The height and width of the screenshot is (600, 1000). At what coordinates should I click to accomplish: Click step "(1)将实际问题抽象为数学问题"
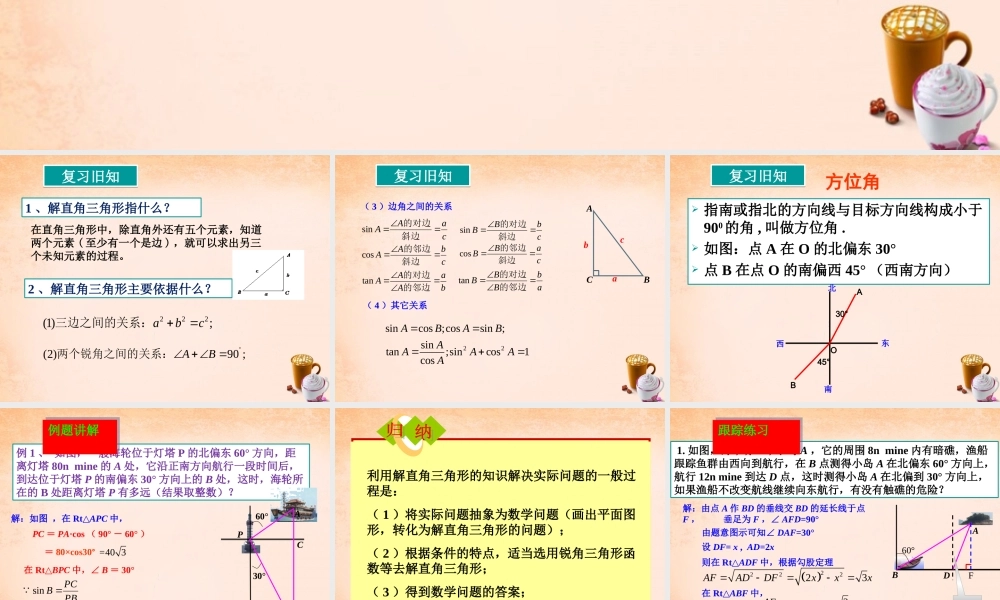point(501,522)
